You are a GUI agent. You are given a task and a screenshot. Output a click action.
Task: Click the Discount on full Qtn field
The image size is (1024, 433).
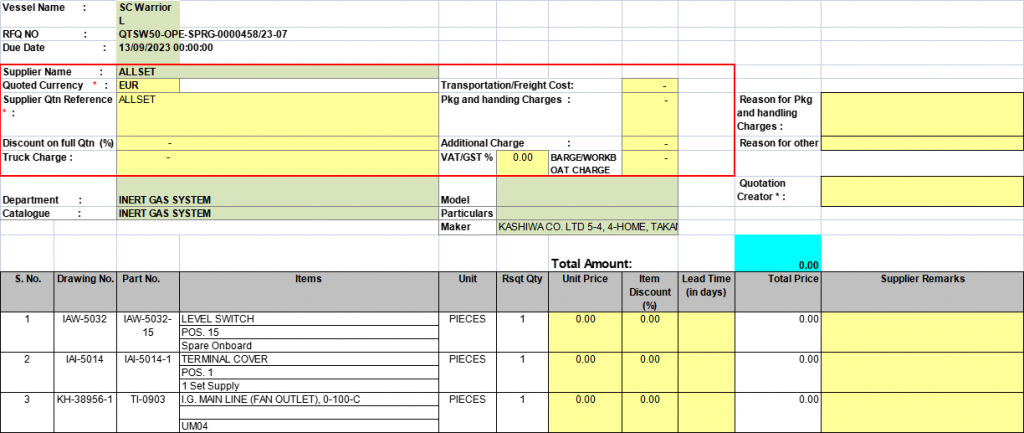[277, 144]
